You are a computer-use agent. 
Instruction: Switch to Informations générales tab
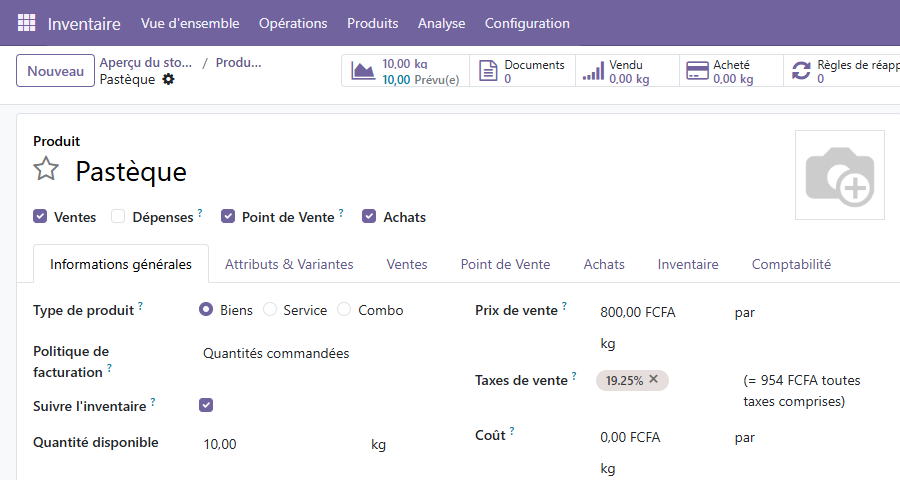click(121, 264)
